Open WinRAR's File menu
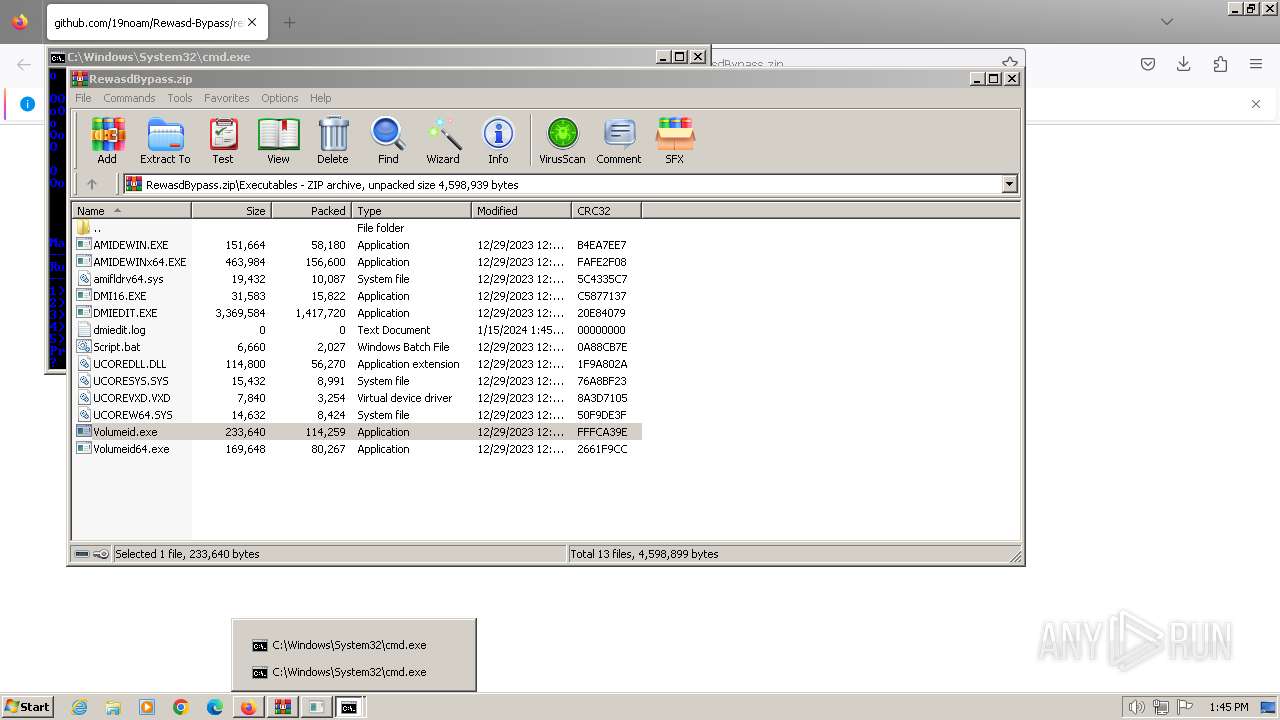1280x720 pixels. tap(83, 98)
